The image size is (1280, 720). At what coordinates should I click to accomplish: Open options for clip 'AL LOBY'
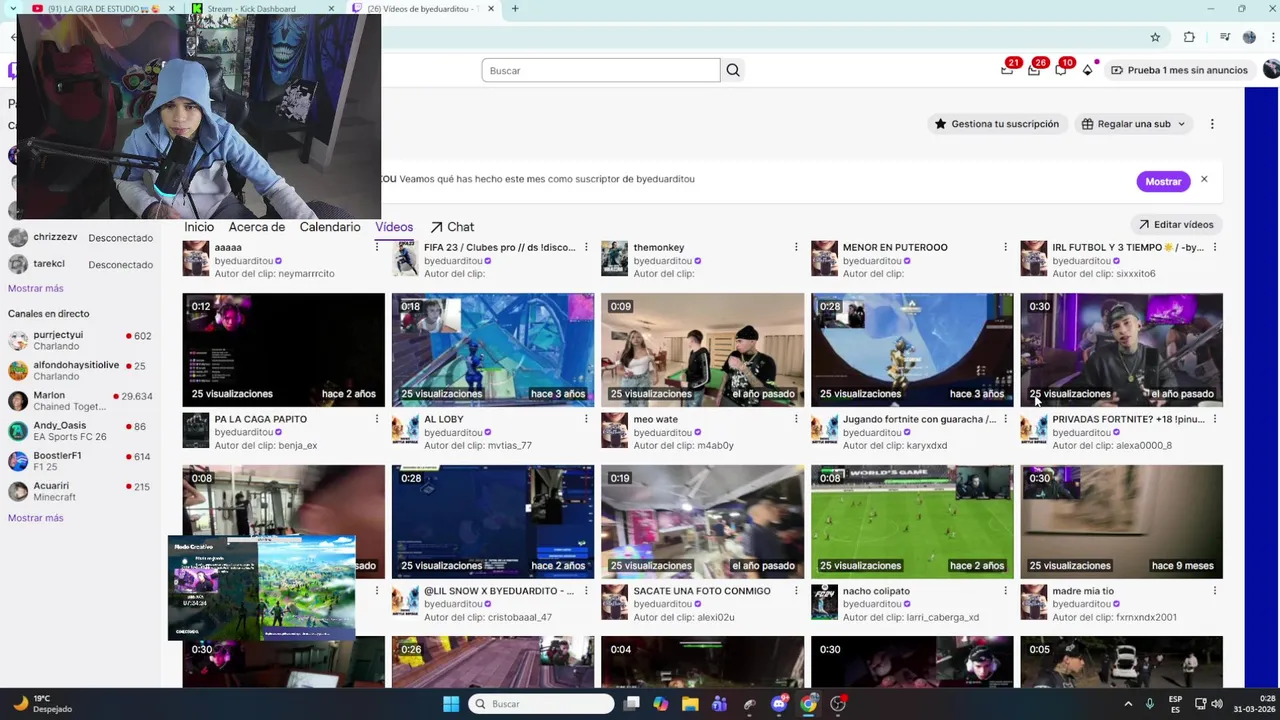click(586, 419)
